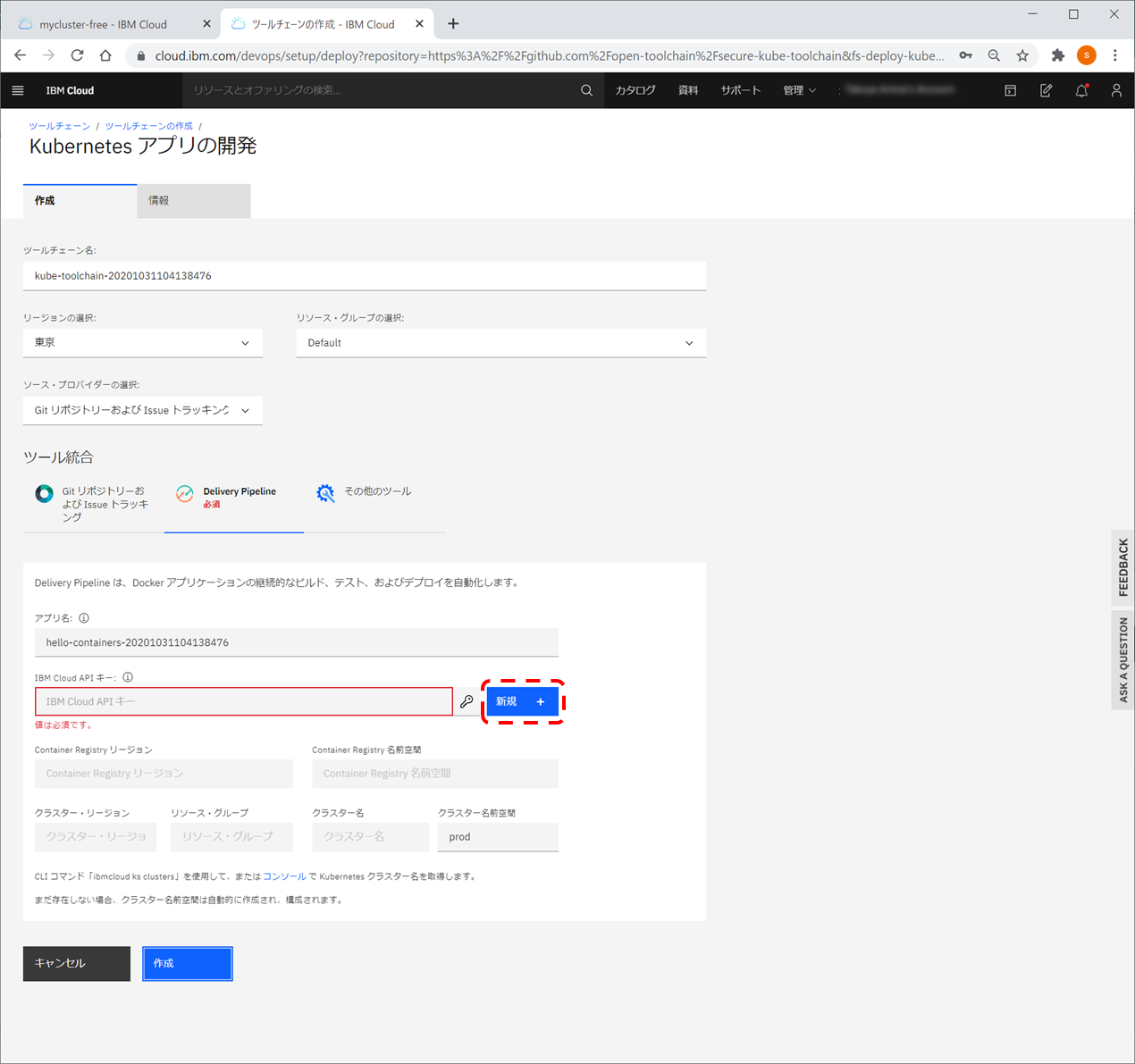Open the notifications bell icon

pyautogui.click(x=1081, y=90)
